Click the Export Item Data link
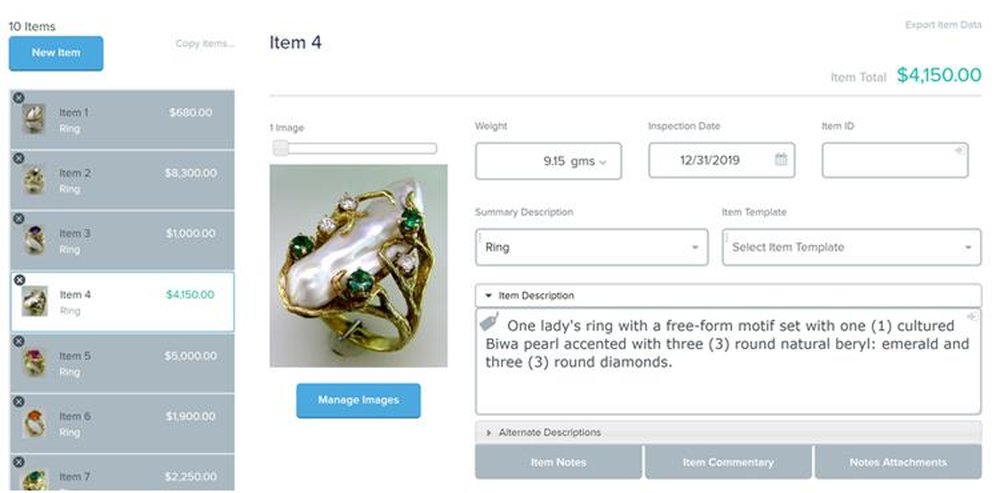The image size is (1000, 493). coord(943,25)
